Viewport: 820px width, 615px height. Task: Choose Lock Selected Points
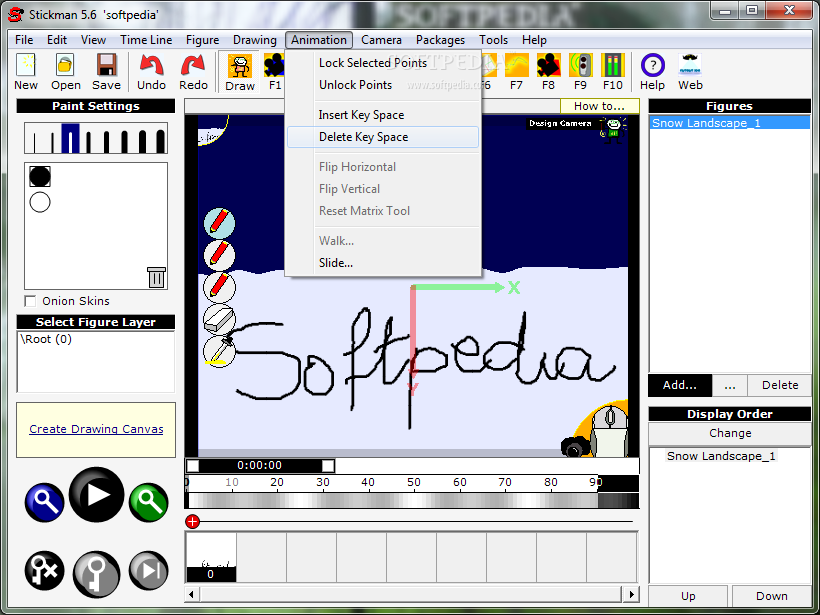click(x=383, y=63)
